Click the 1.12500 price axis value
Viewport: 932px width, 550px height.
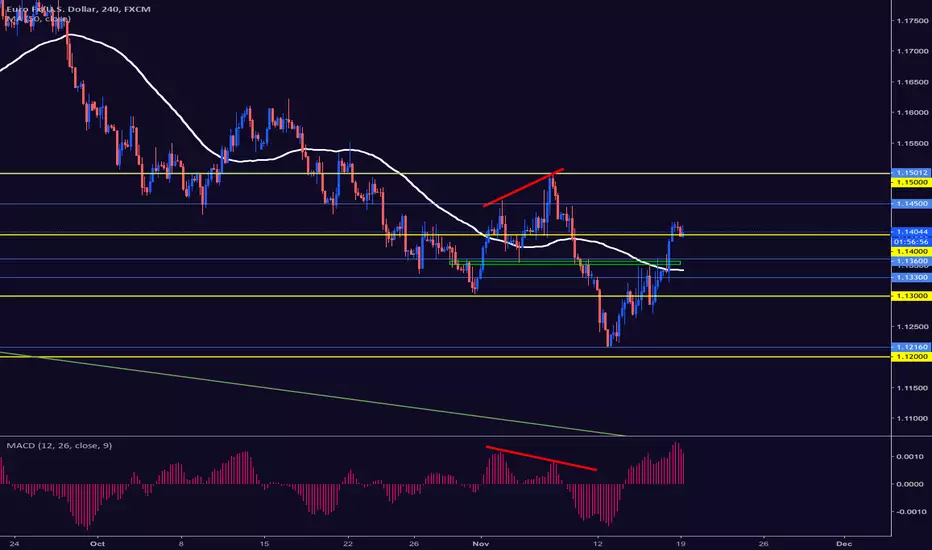(912, 326)
